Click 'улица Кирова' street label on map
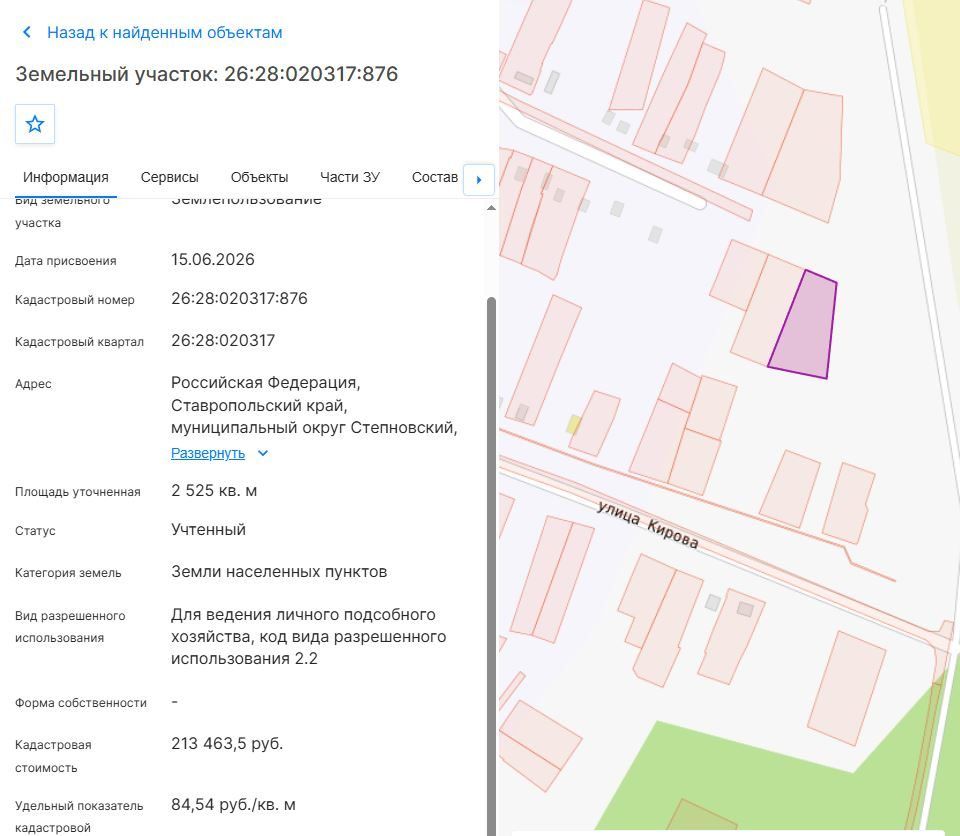Image resolution: width=960 pixels, height=836 pixels. coord(648,525)
